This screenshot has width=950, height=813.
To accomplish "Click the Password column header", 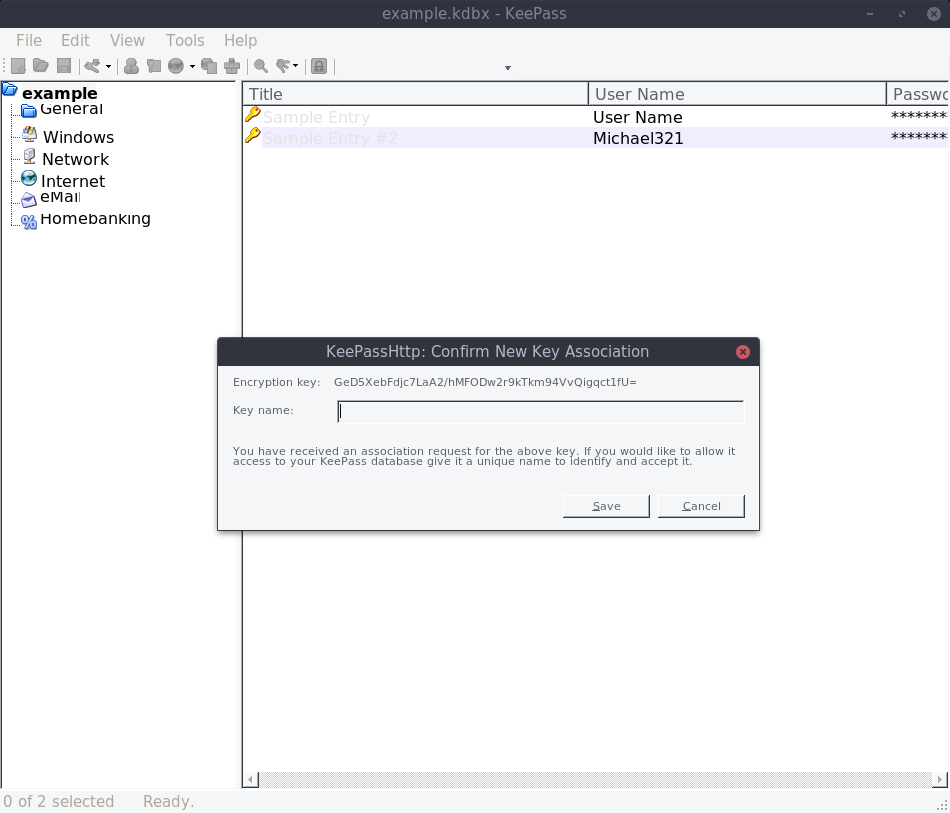I will click(918, 94).
